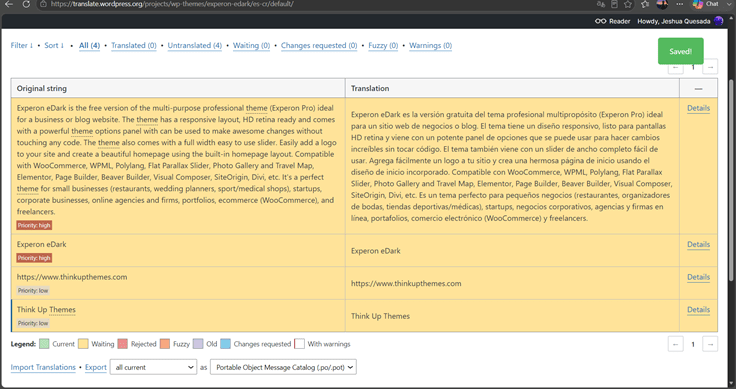Open browser profile avatar
The height and width of the screenshot is (389, 736).
coord(662,4)
